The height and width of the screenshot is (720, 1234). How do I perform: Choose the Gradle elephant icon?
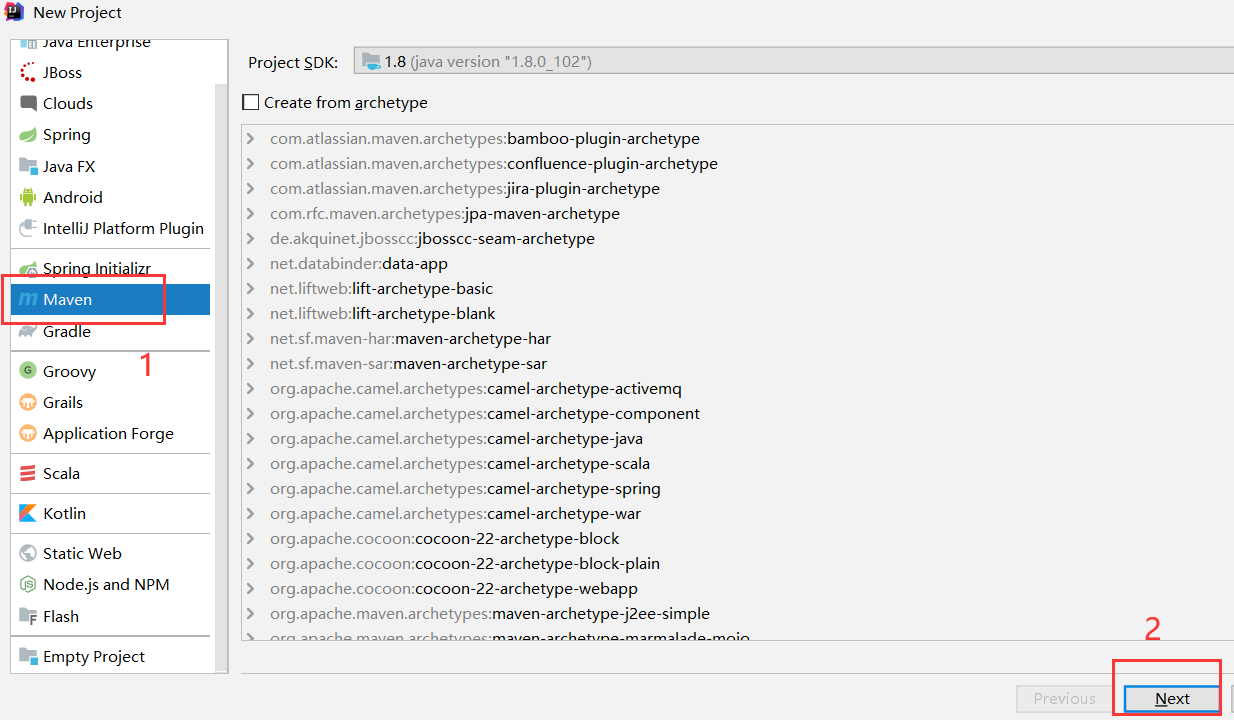pyautogui.click(x=28, y=331)
